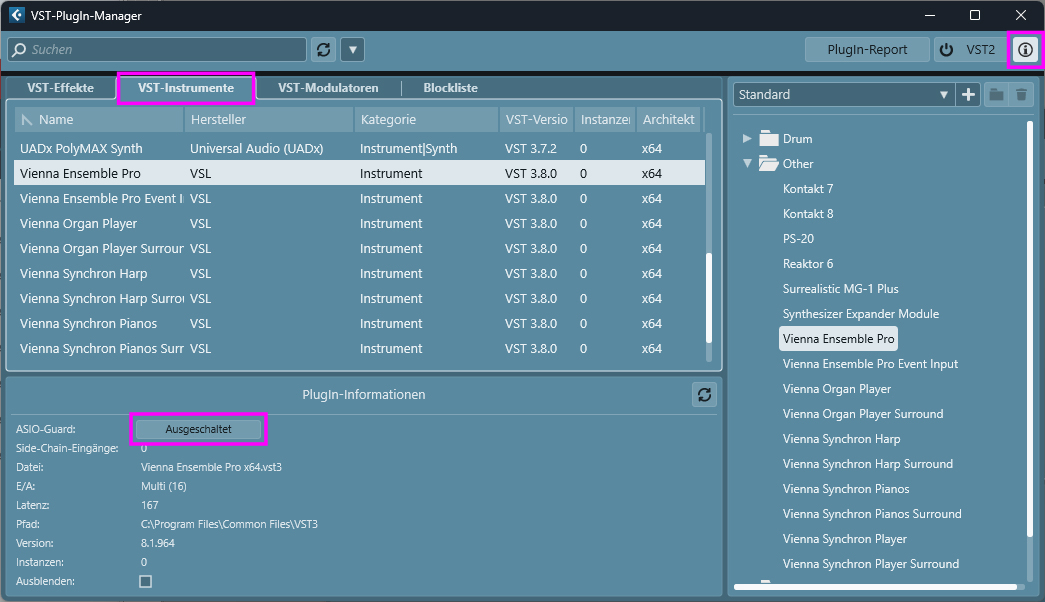This screenshot has height=602, width=1045.
Task: Switch to VST-Effekte tab
Action: tap(61, 88)
